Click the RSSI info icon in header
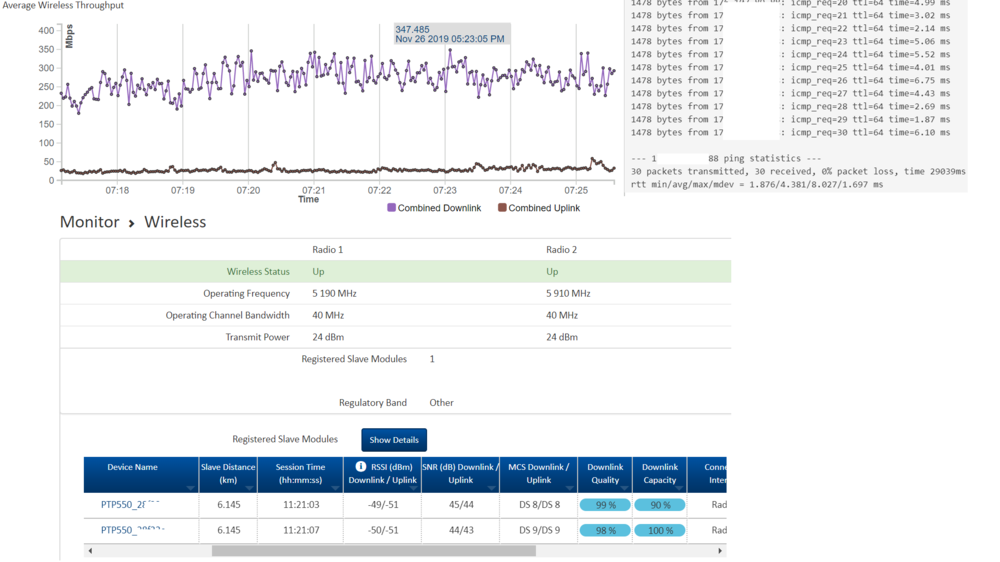The image size is (1000, 562). tap(361, 467)
